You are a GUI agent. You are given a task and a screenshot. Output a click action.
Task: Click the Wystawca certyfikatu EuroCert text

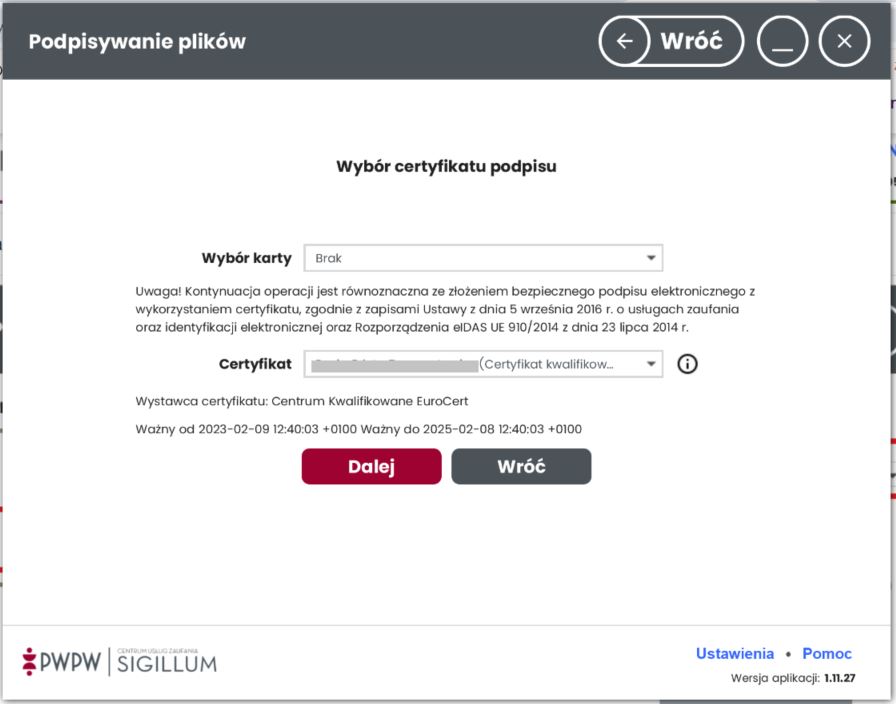pyautogui.click(x=302, y=401)
